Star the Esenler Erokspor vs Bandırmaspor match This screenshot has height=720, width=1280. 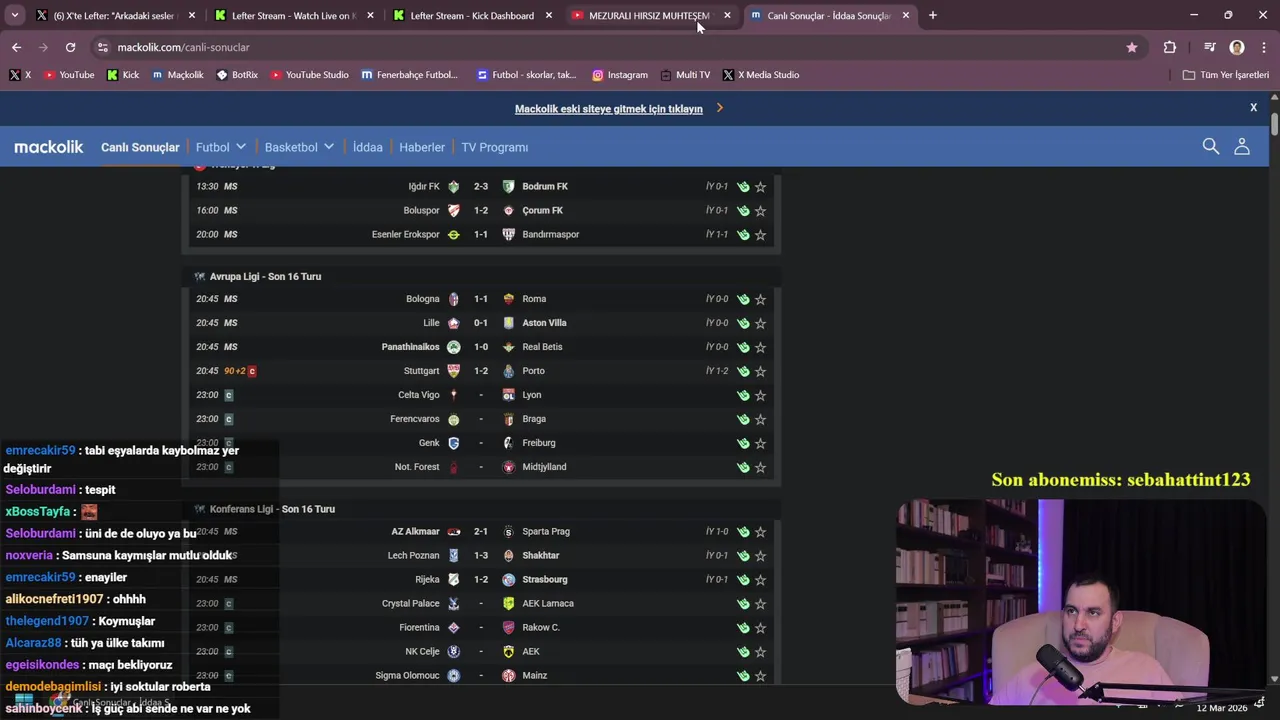click(760, 234)
